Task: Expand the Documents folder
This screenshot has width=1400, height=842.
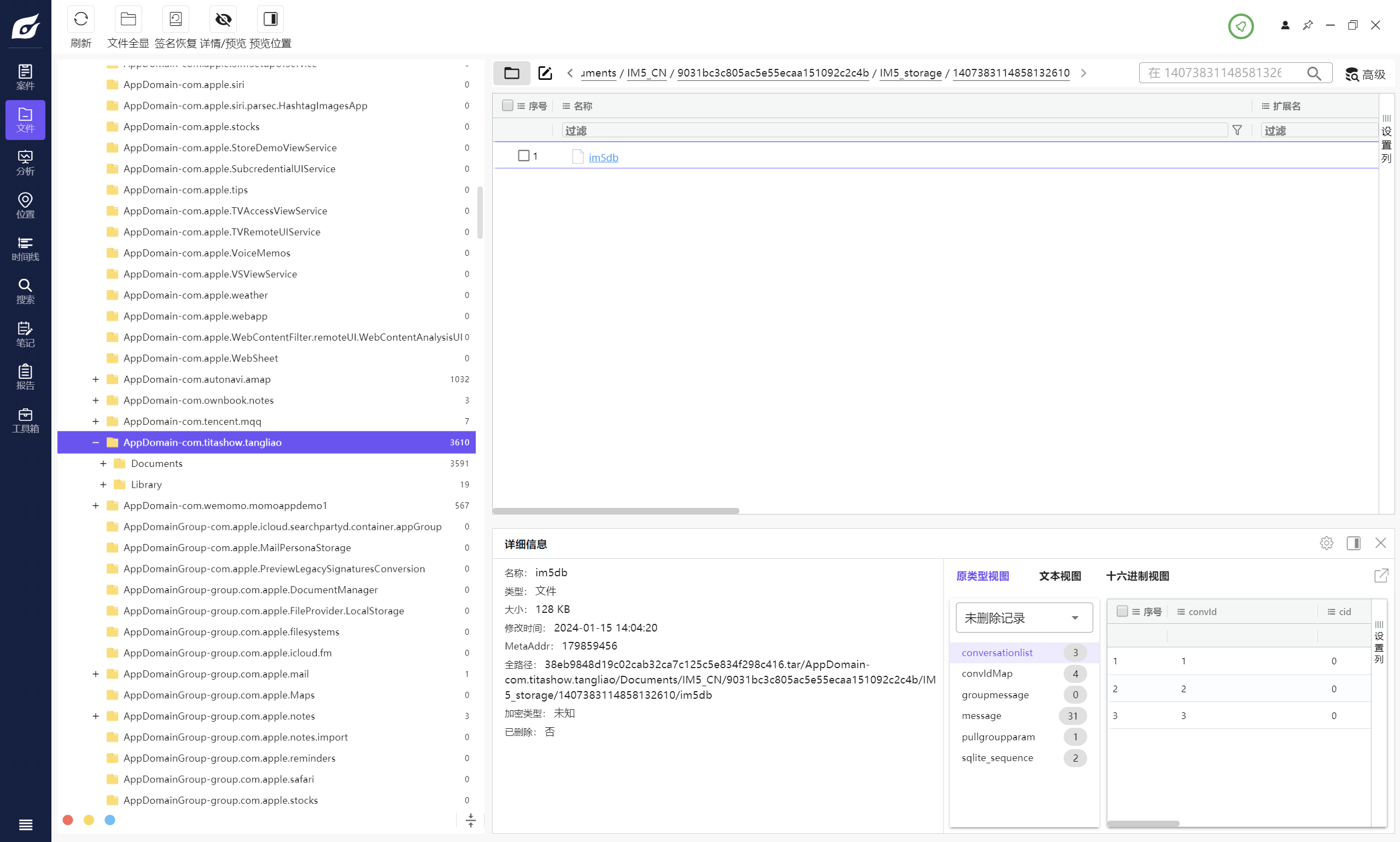Action: [x=103, y=463]
